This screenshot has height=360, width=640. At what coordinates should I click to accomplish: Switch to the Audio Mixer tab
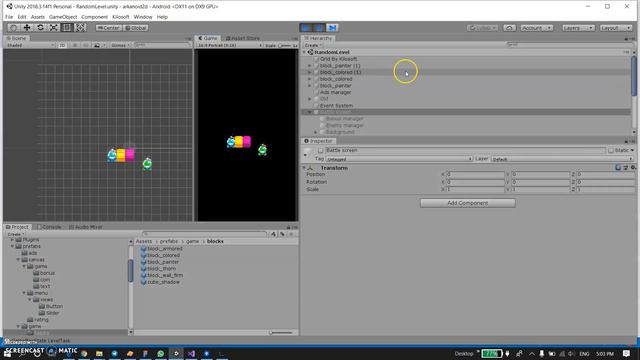click(x=85, y=227)
